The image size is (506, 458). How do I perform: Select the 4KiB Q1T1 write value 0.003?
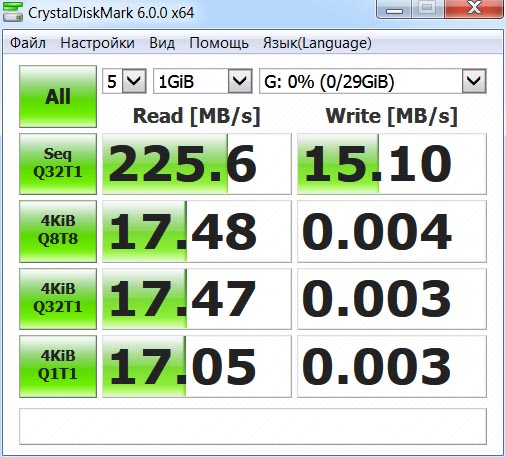392,366
